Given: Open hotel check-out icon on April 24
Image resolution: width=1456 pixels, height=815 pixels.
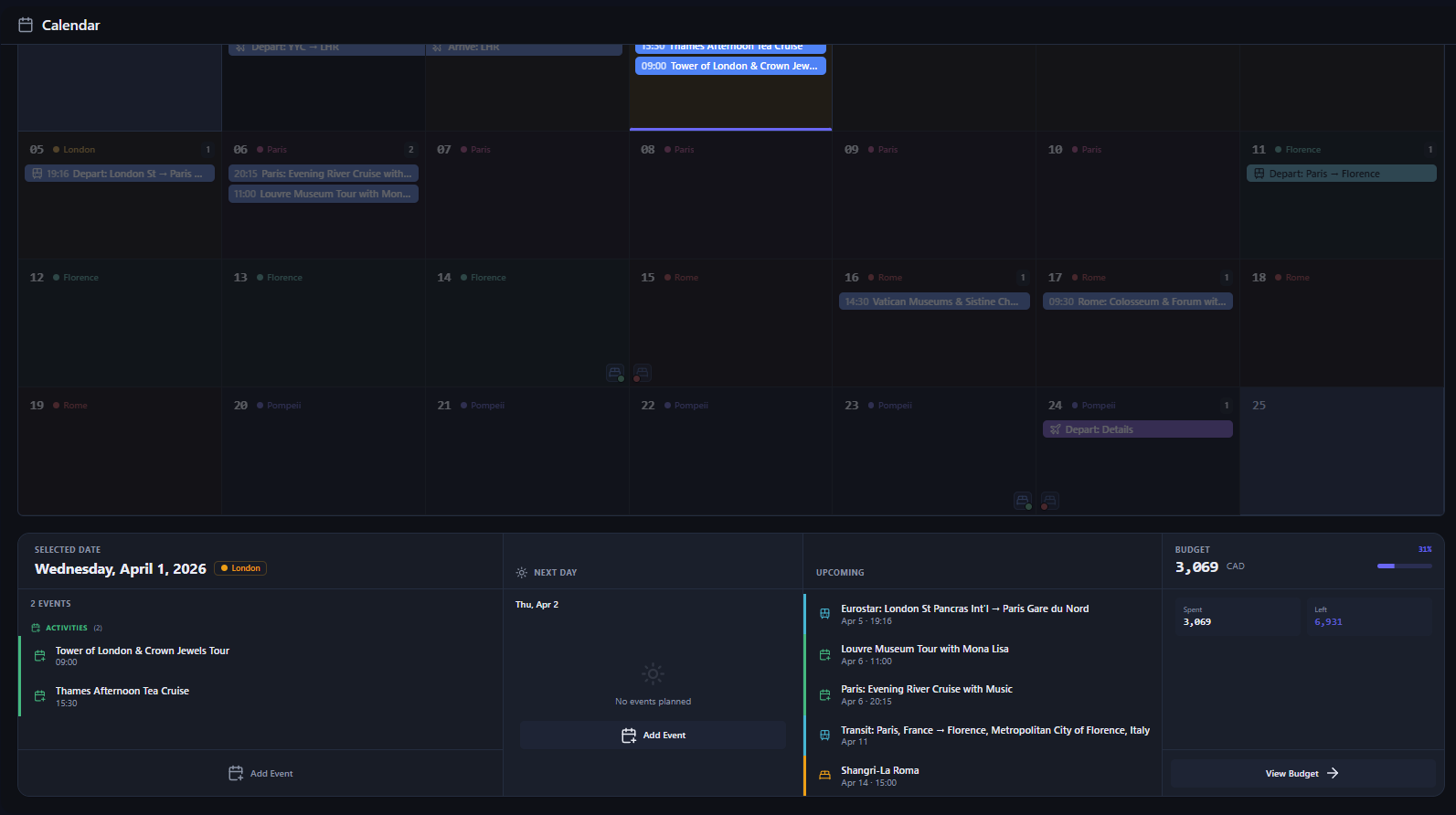Looking at the screenshot, I should (x=1050, y=500).
